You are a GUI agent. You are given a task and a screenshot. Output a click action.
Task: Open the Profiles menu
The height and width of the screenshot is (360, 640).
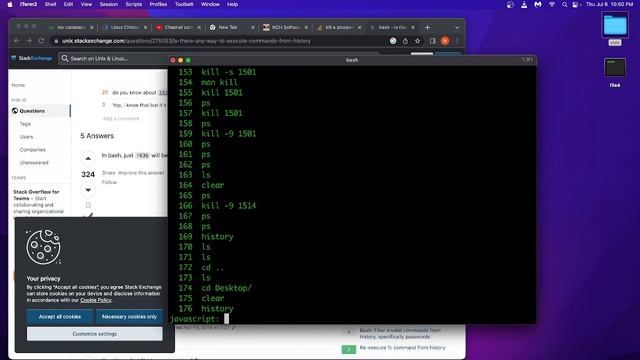coord(158,4)
